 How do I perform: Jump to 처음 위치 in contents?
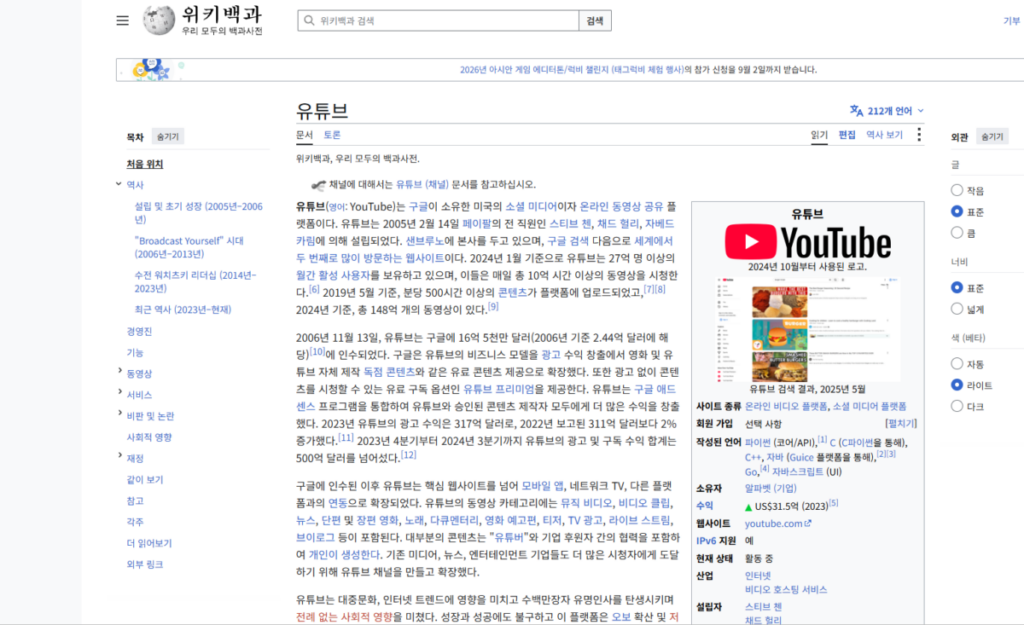tap(144, 164)
